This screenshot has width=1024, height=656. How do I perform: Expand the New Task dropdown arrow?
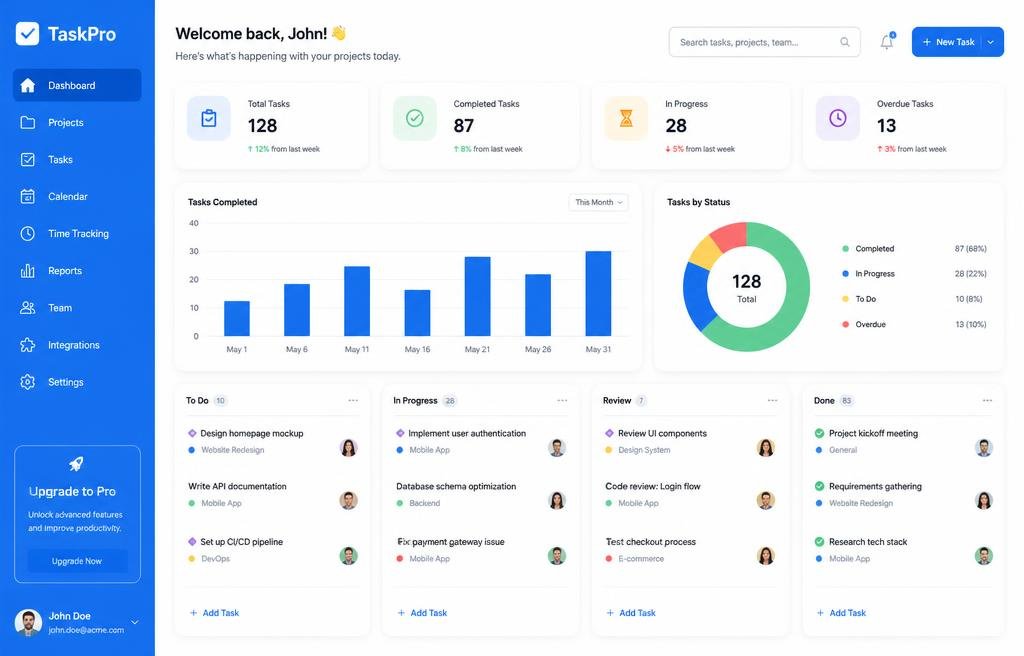point(991,42)
